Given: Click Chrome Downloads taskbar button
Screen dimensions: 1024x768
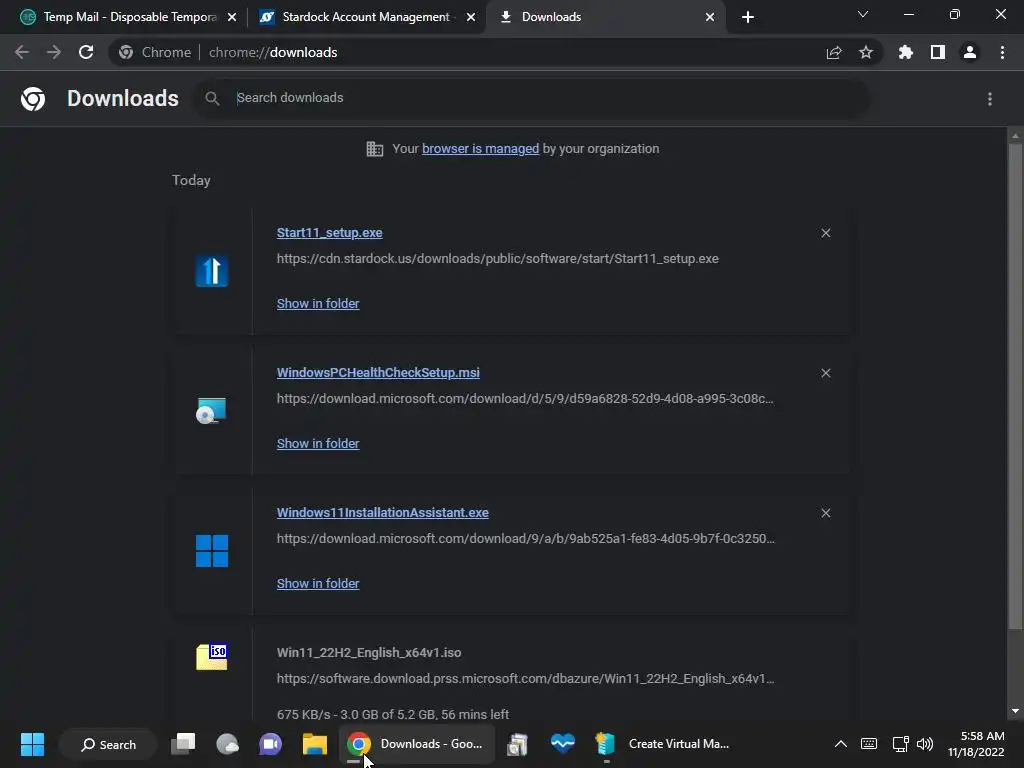Looking at the screenshot, I should point(416,744).
